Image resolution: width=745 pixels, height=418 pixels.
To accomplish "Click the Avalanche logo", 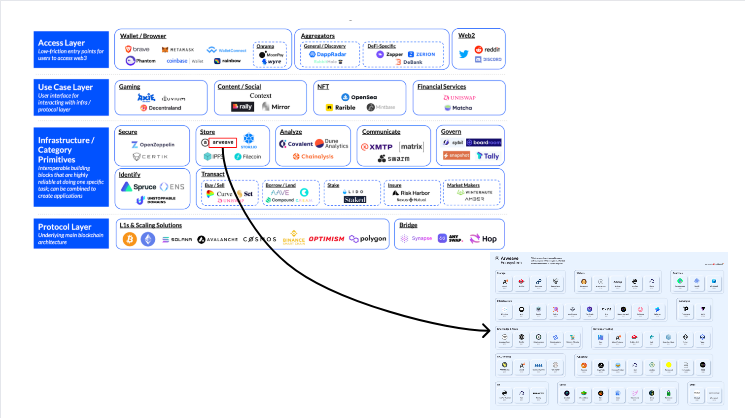I will click(x=218, y=239).
